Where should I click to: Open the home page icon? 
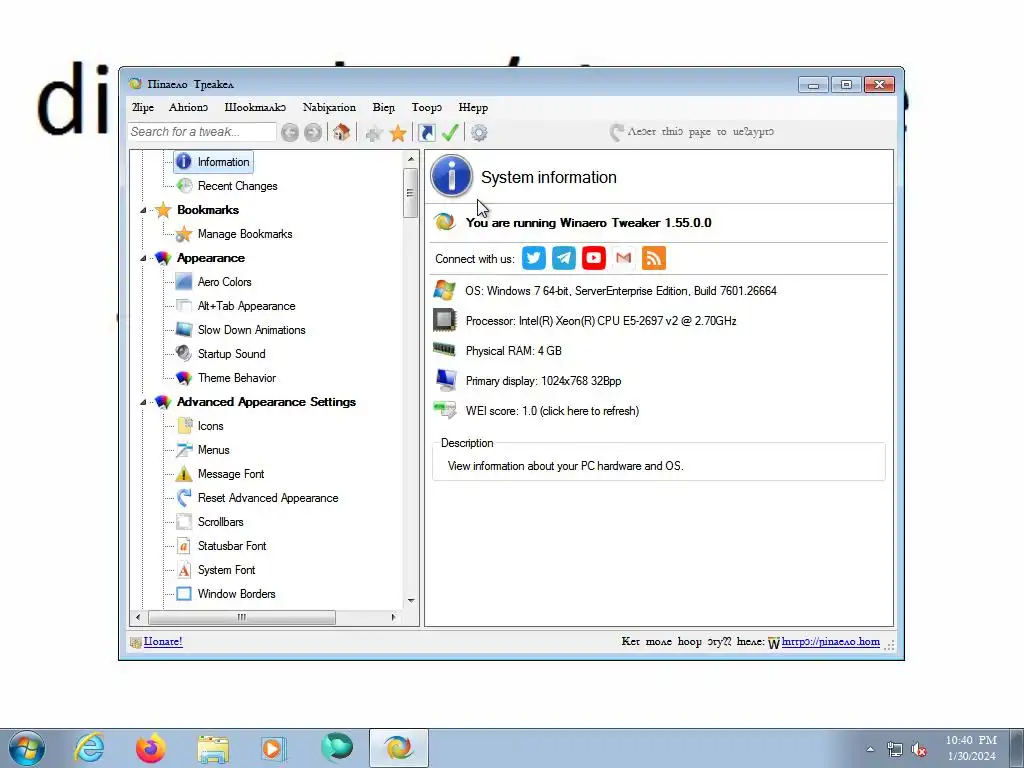coord(341,133)
